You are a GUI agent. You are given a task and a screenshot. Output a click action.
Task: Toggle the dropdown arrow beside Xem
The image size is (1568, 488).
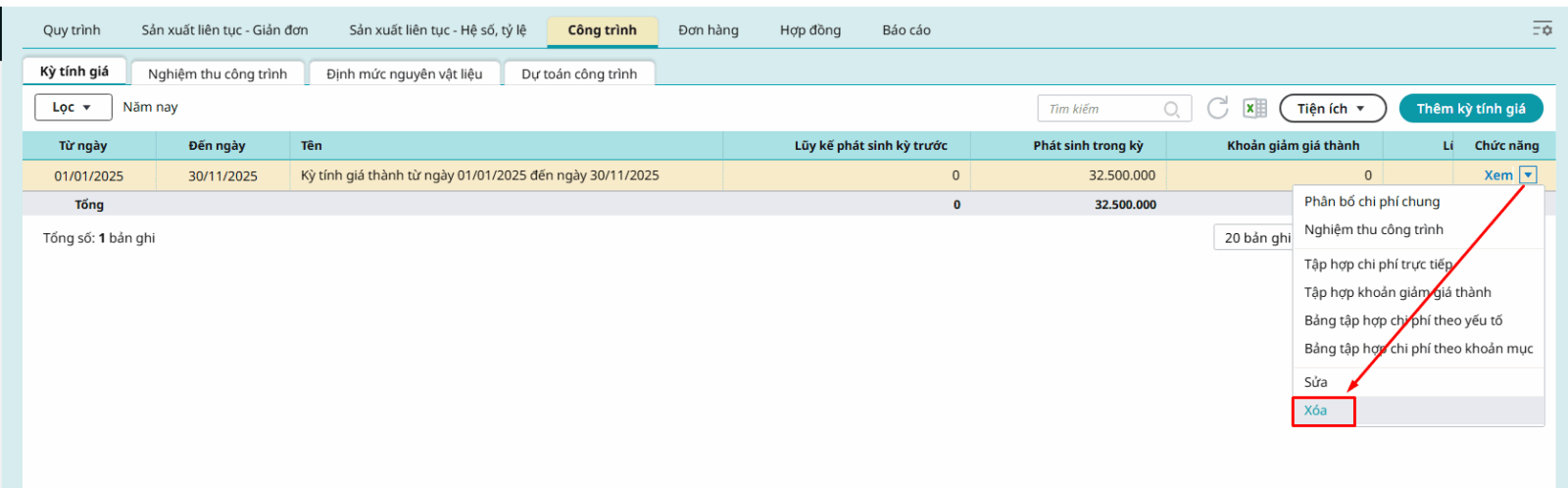(x=1528, y=175)
